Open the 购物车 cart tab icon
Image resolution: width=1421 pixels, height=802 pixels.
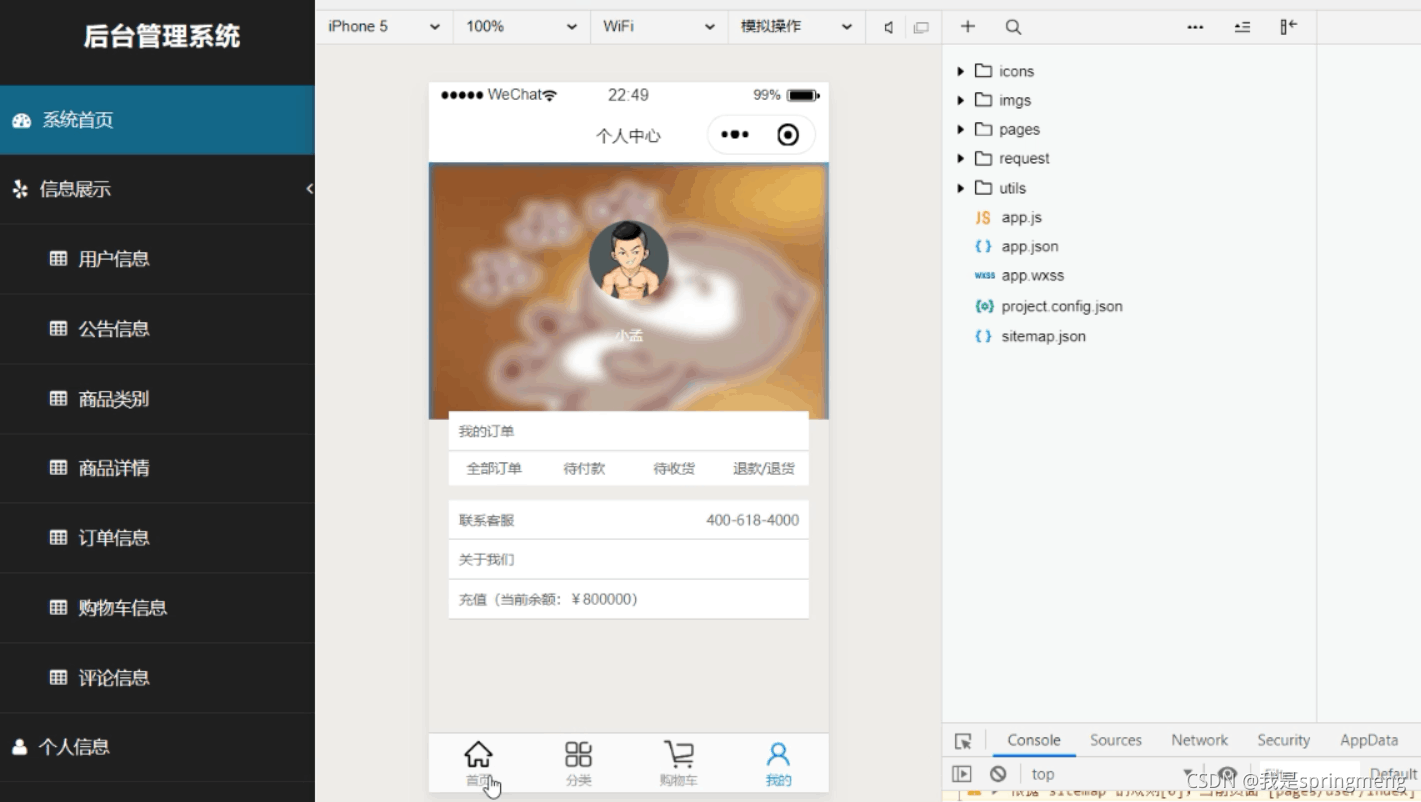[679, 754]
